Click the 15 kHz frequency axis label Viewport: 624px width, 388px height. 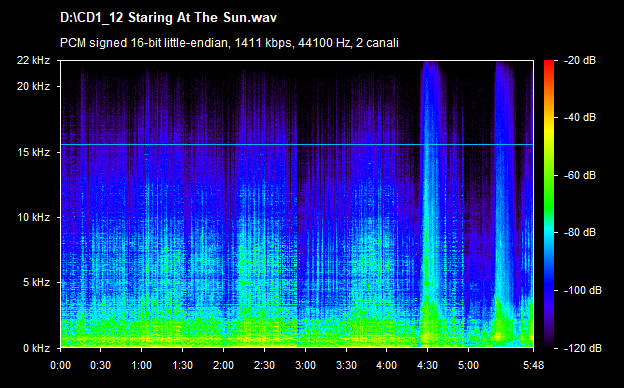tap(33, 152)
